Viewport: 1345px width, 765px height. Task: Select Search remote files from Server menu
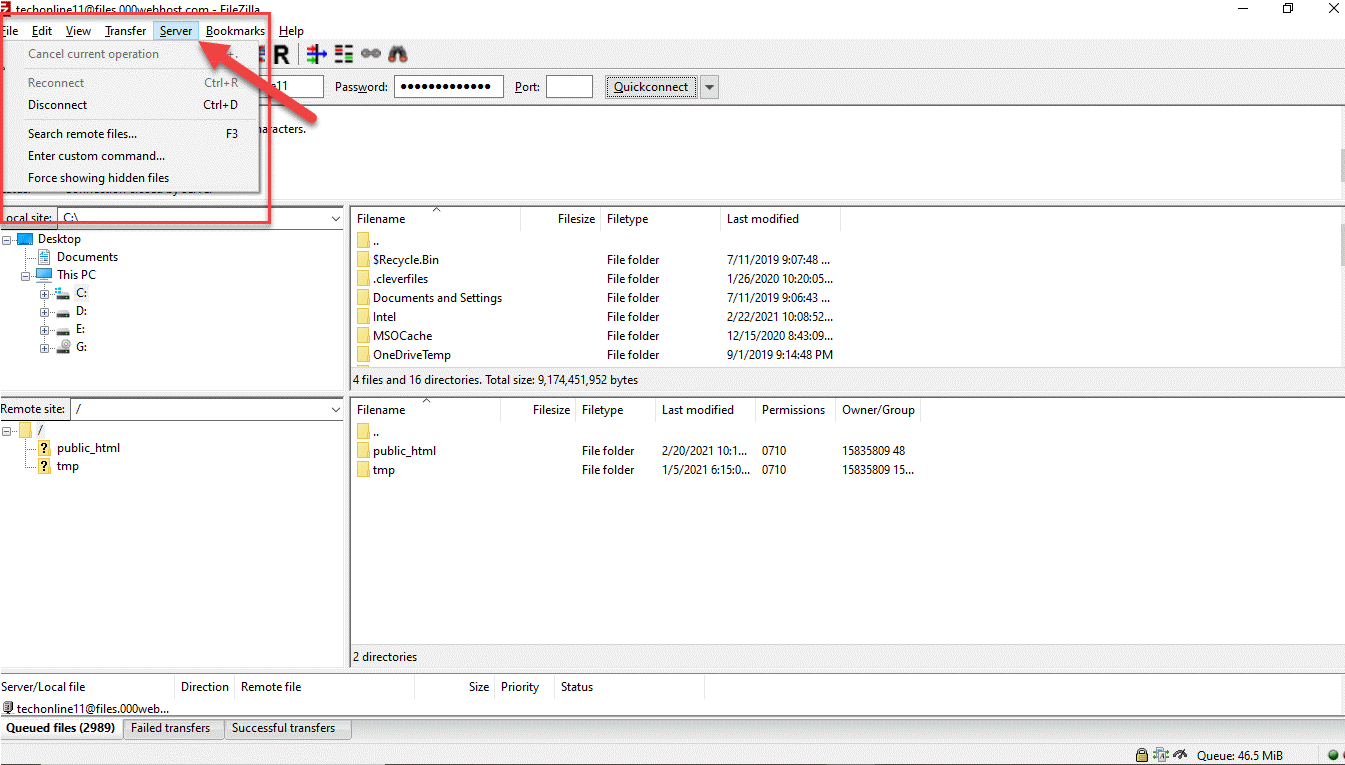click(x=83, y=133)
